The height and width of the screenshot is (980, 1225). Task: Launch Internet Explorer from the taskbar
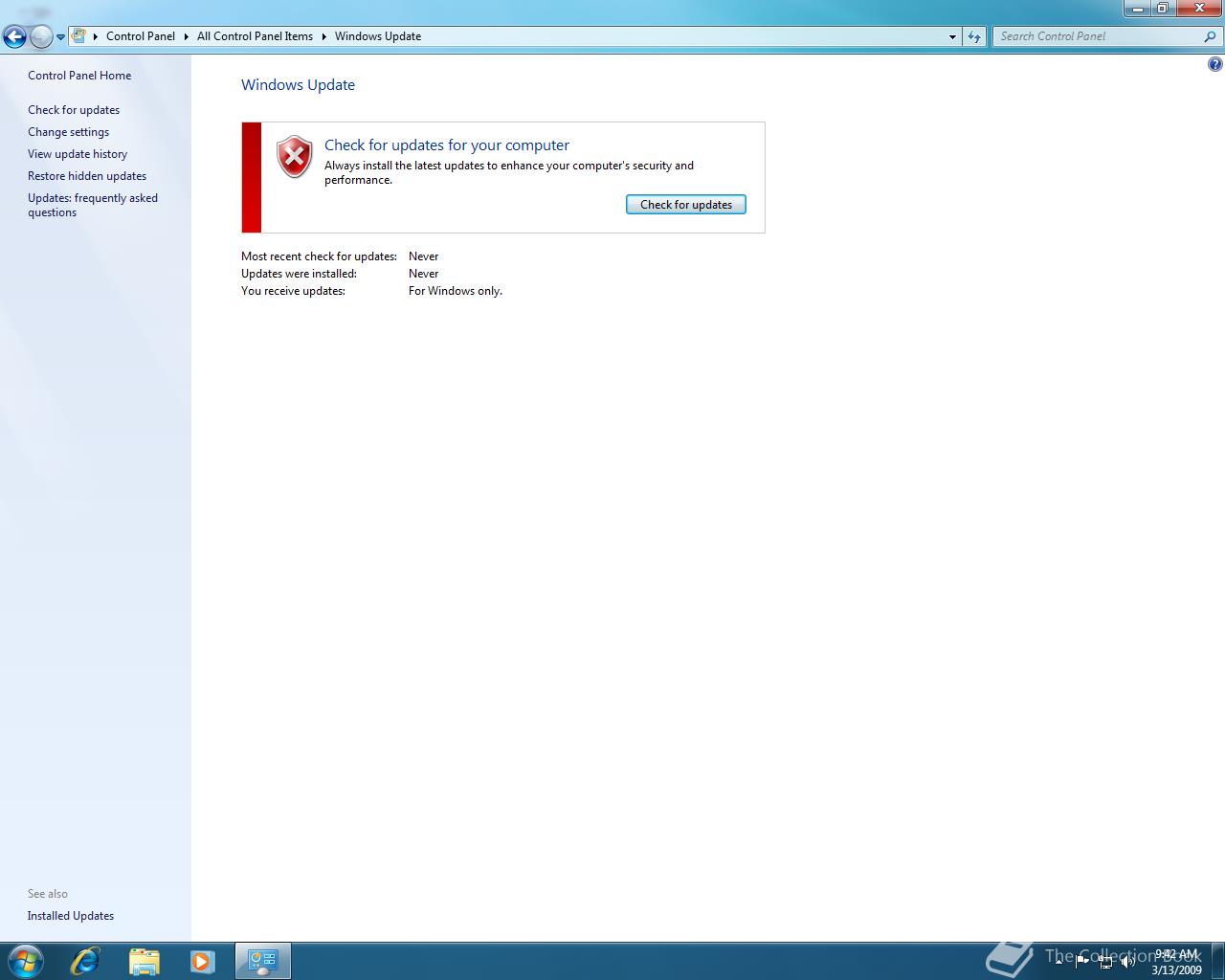click(85, 961)
